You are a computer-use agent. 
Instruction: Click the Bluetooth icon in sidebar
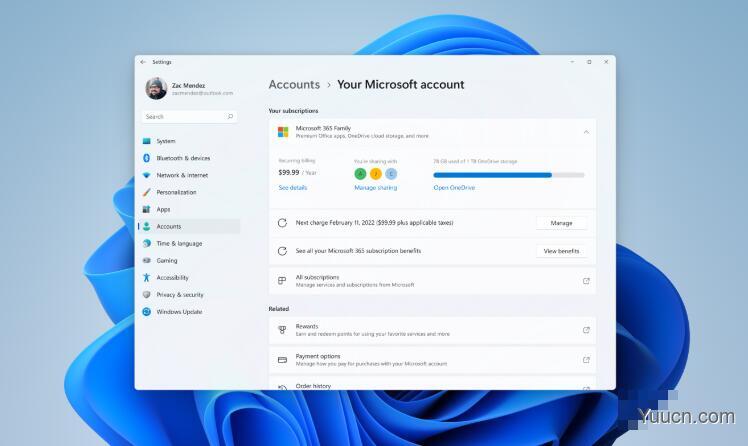[x=146, y=158]
